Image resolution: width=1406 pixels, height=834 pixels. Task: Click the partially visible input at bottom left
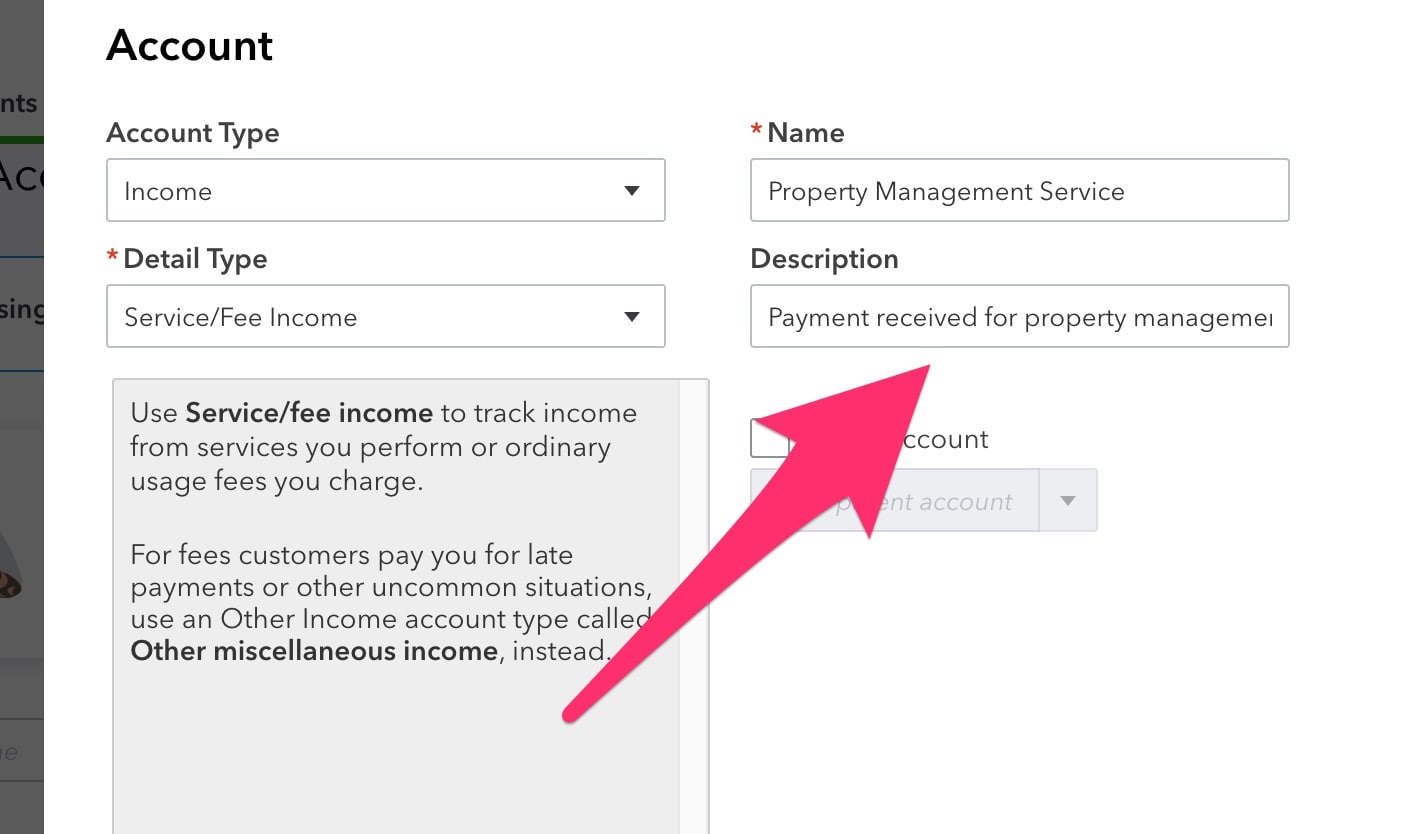click(20, 751)
